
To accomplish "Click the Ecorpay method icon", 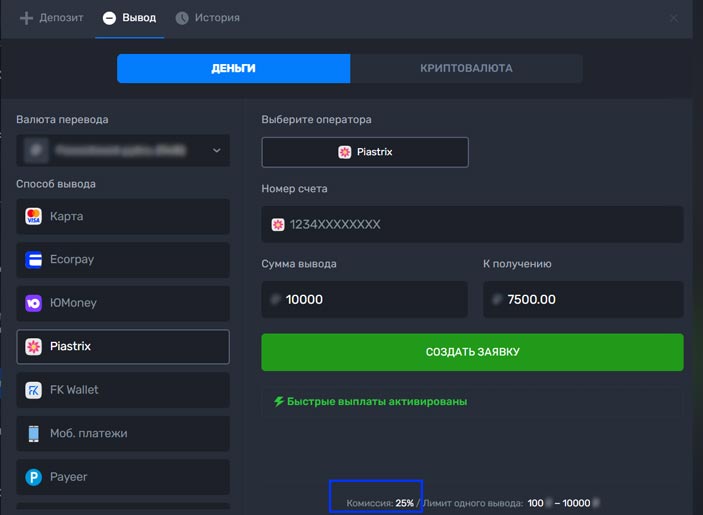I will pyautogui.click(x=34, y=260).
